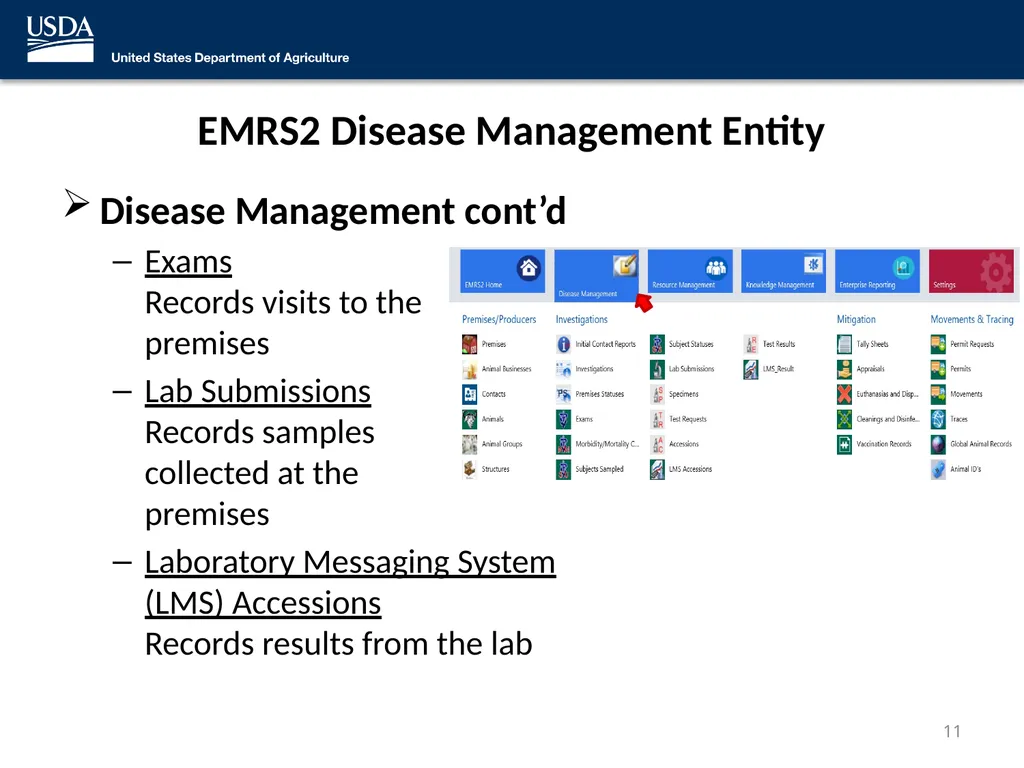Viewport: 1024px width, 768px height.
Task: Open the Animal Businesses icon
Action: (x=470, y=369)
